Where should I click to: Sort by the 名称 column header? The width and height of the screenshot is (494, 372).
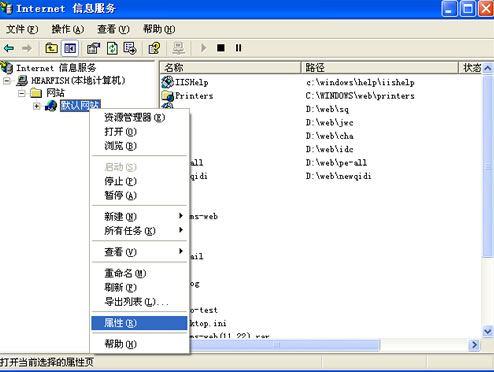point(231,68)
